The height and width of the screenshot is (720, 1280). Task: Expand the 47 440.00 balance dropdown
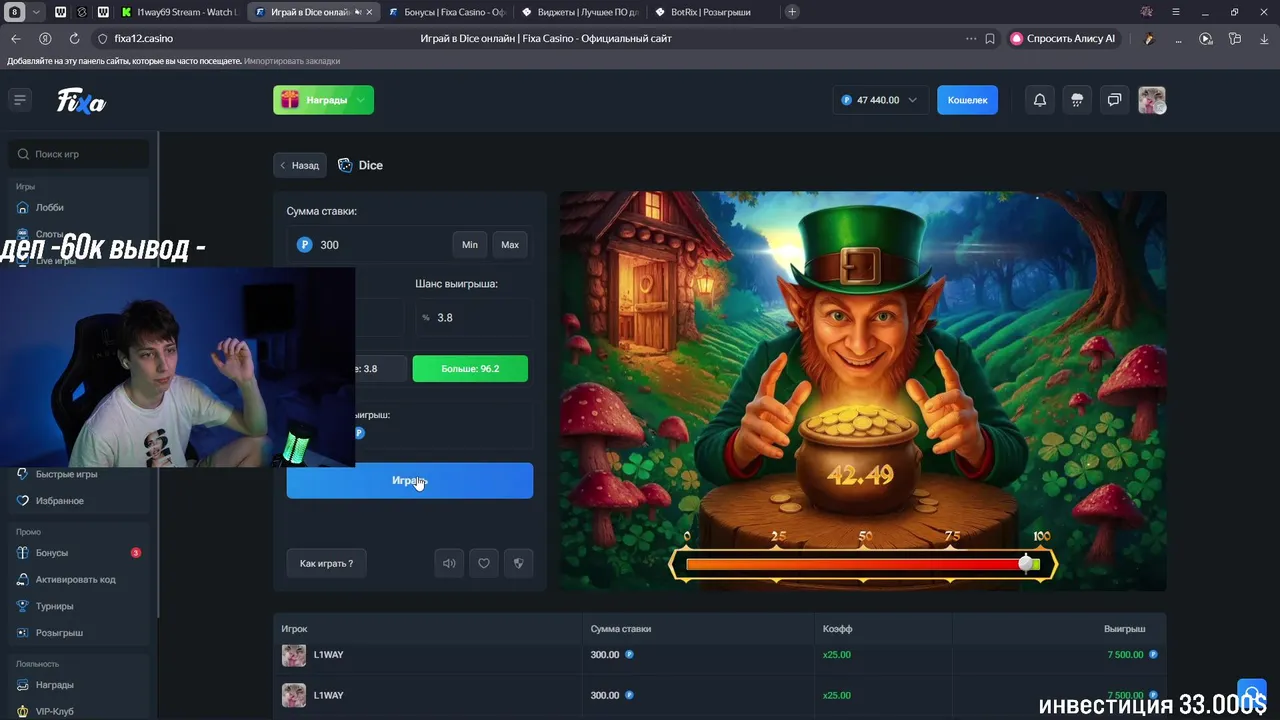(x=878, y=100)
